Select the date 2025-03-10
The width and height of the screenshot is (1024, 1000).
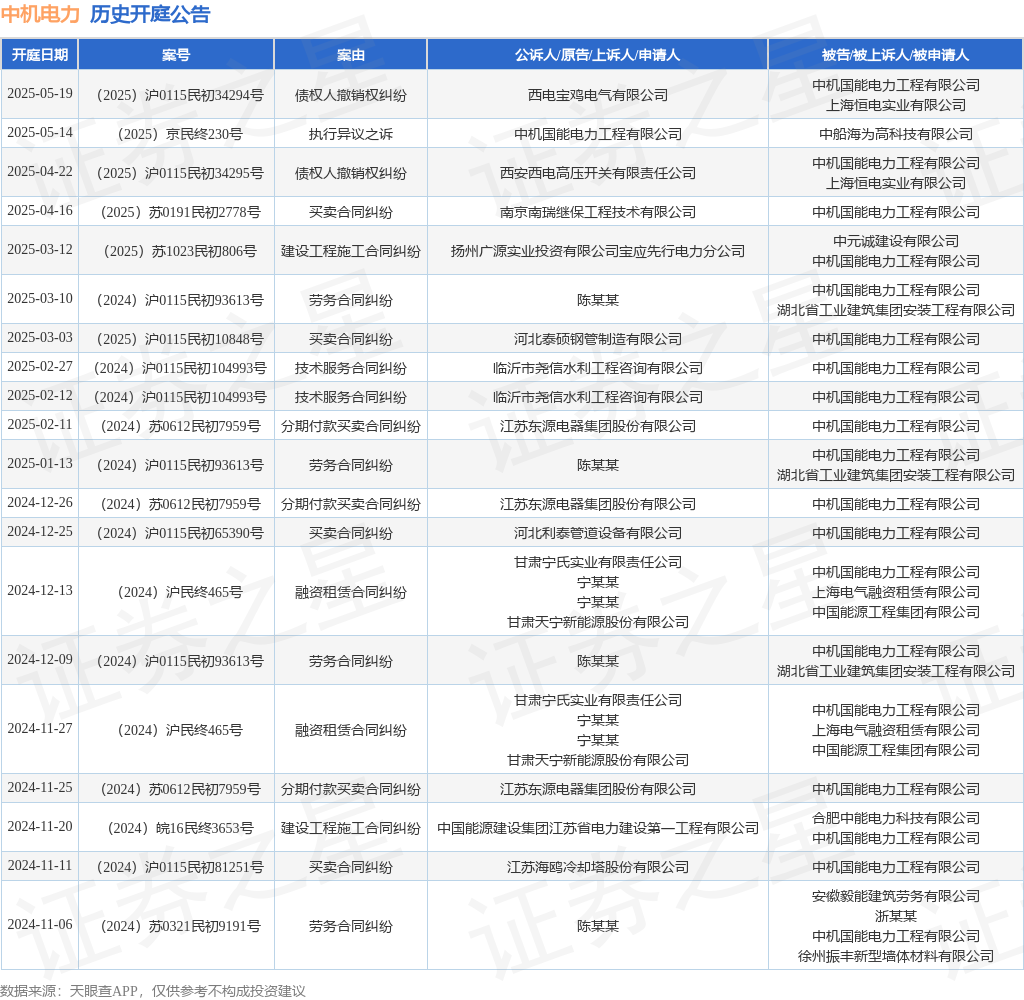(x=40, y=298)
